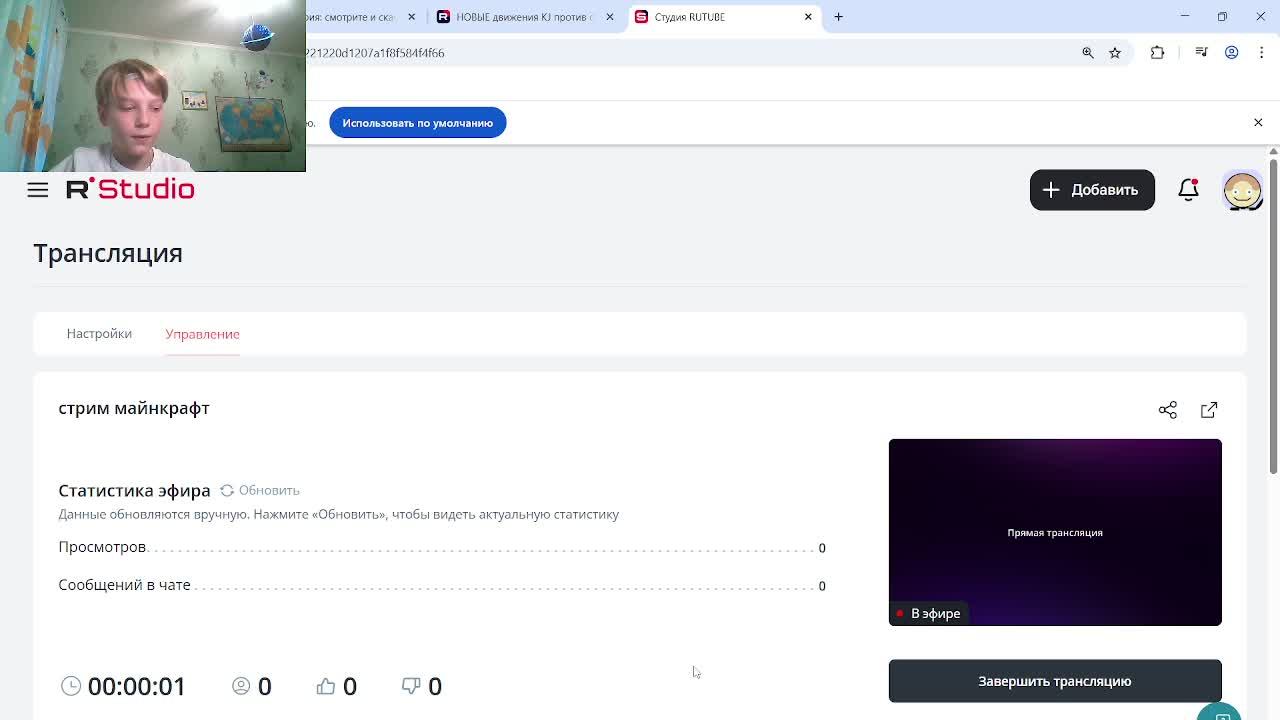Open the hamburger menu beside the Studio logo
The width and height of the screenshot is (1280, 720).
click(37, 190)
